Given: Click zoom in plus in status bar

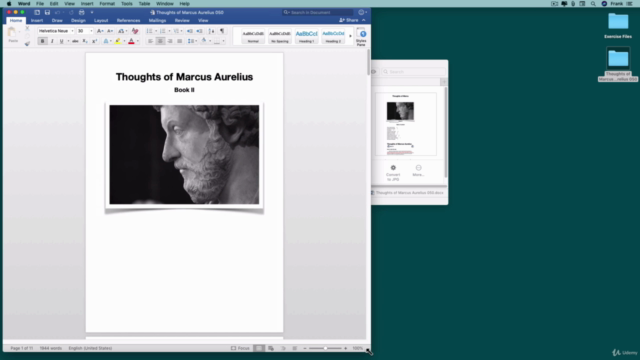Looking at the screenshot, I should coord(346,348).
